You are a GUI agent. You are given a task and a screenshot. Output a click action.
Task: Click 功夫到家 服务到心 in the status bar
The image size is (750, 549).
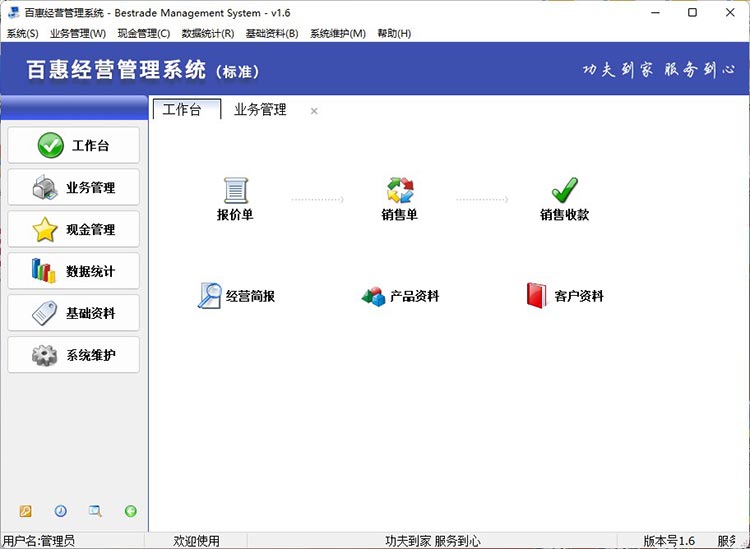click(433, 541)
